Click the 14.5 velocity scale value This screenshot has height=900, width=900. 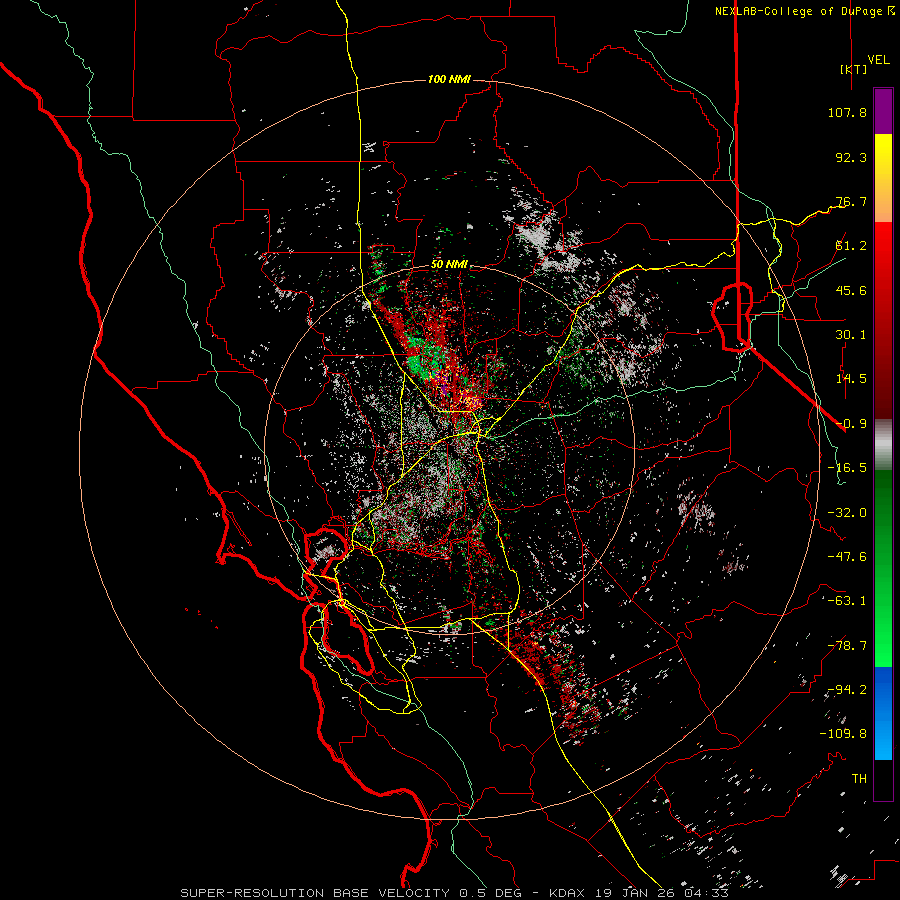(x=851, y=379)
